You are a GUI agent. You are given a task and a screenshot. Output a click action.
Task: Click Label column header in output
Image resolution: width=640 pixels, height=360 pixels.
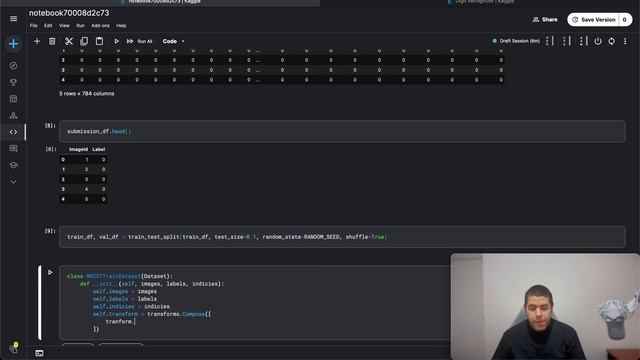(x=98, y=149)
